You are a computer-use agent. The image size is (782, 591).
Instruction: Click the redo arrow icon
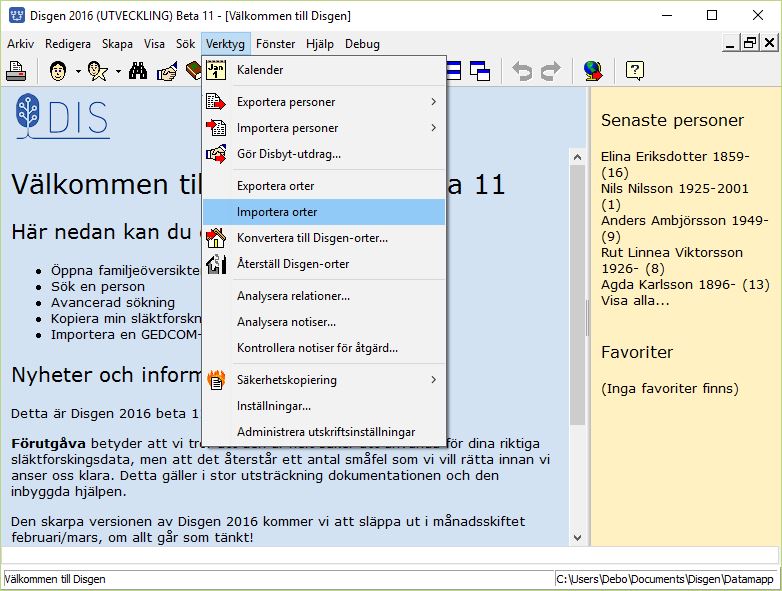[551, 71]
